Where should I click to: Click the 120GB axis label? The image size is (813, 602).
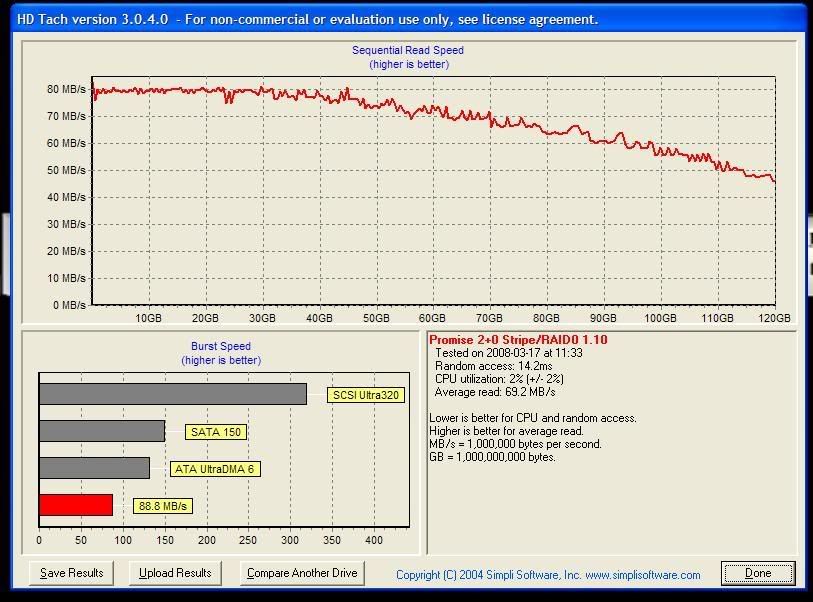click(x=775, y=318)
